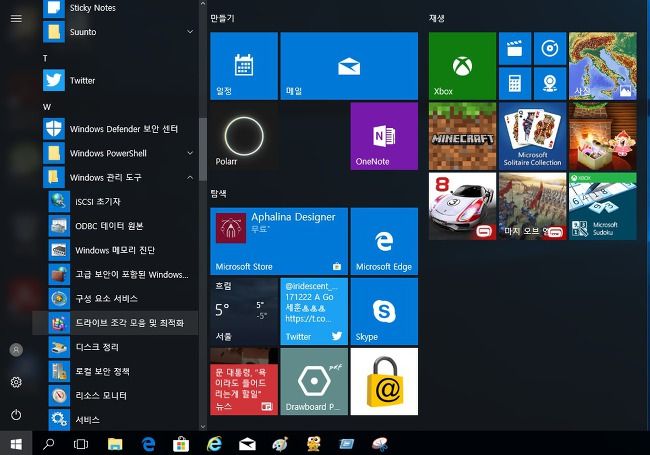Open Microsoft Solitaire Collection tile
The width and height of the screenshot is (650, 455).
533,136
